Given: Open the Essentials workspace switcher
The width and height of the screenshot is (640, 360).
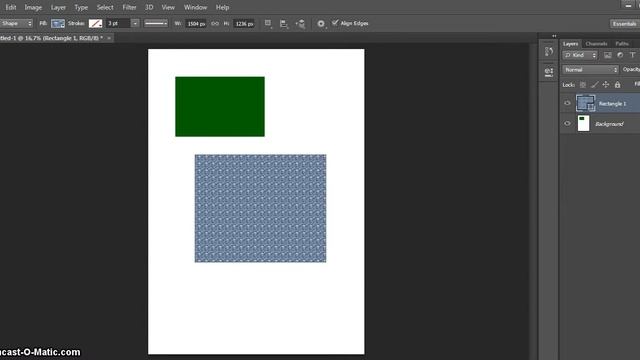Looking at the screenshot, I should click(624, 24).
